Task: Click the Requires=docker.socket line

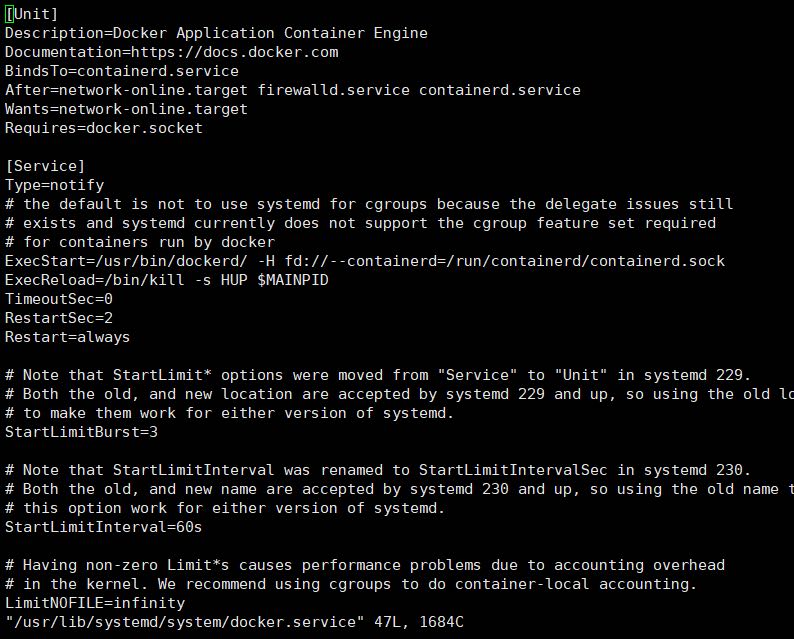Action: point(104,128)
